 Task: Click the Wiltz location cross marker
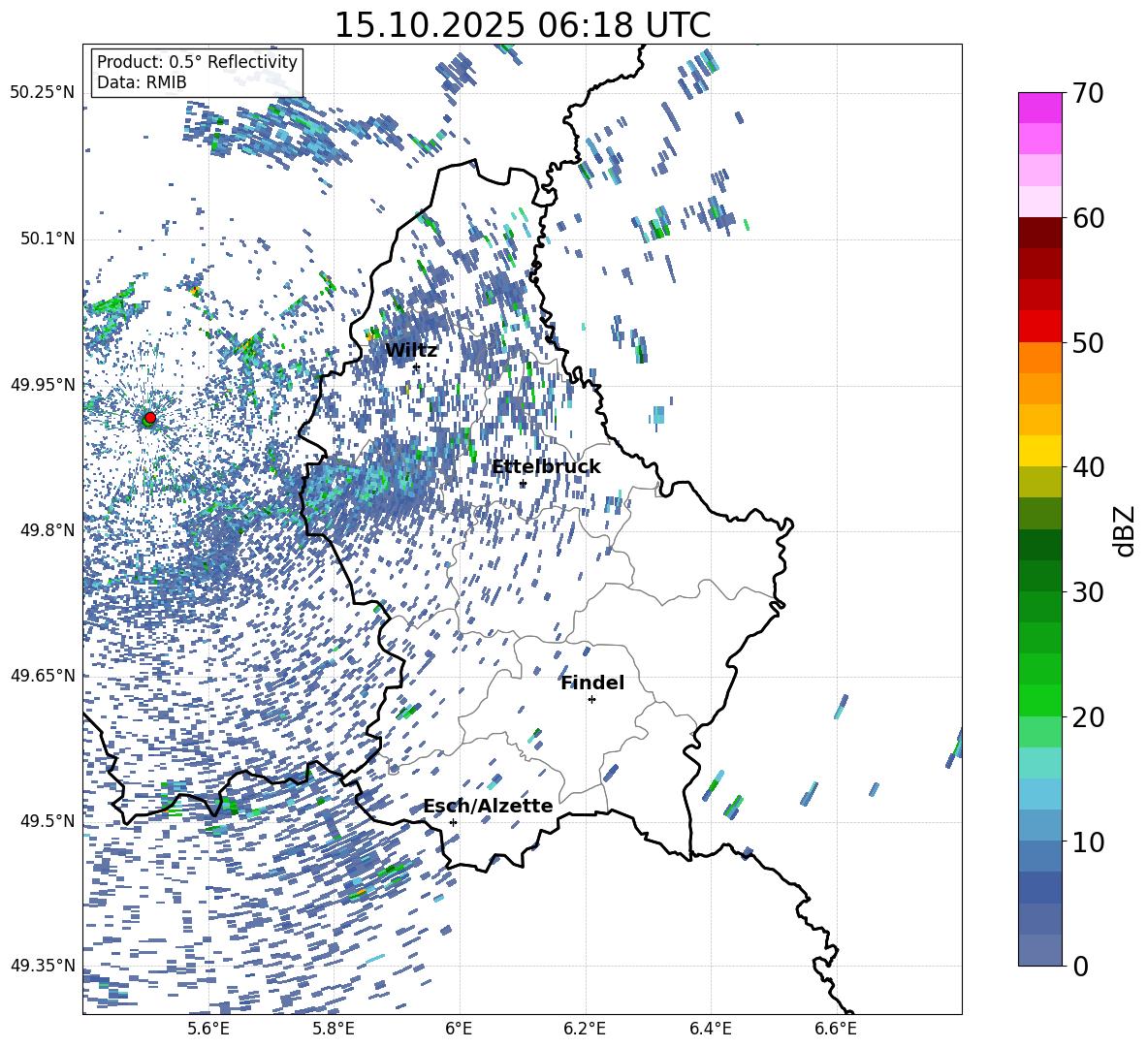point(416,366)
